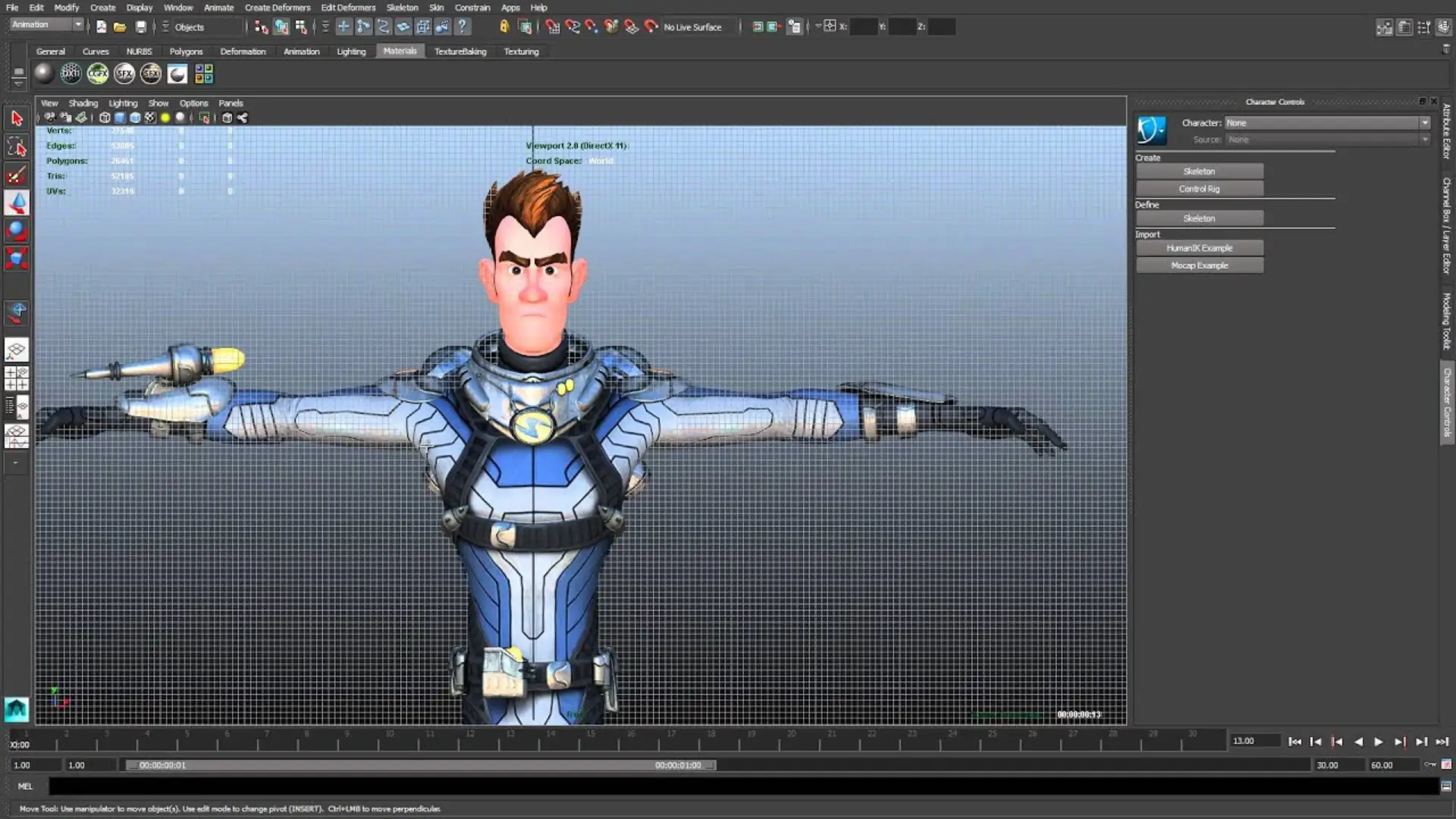
Task: Expand the Character dropdown in Character Controls
Action: point(1426,122)
